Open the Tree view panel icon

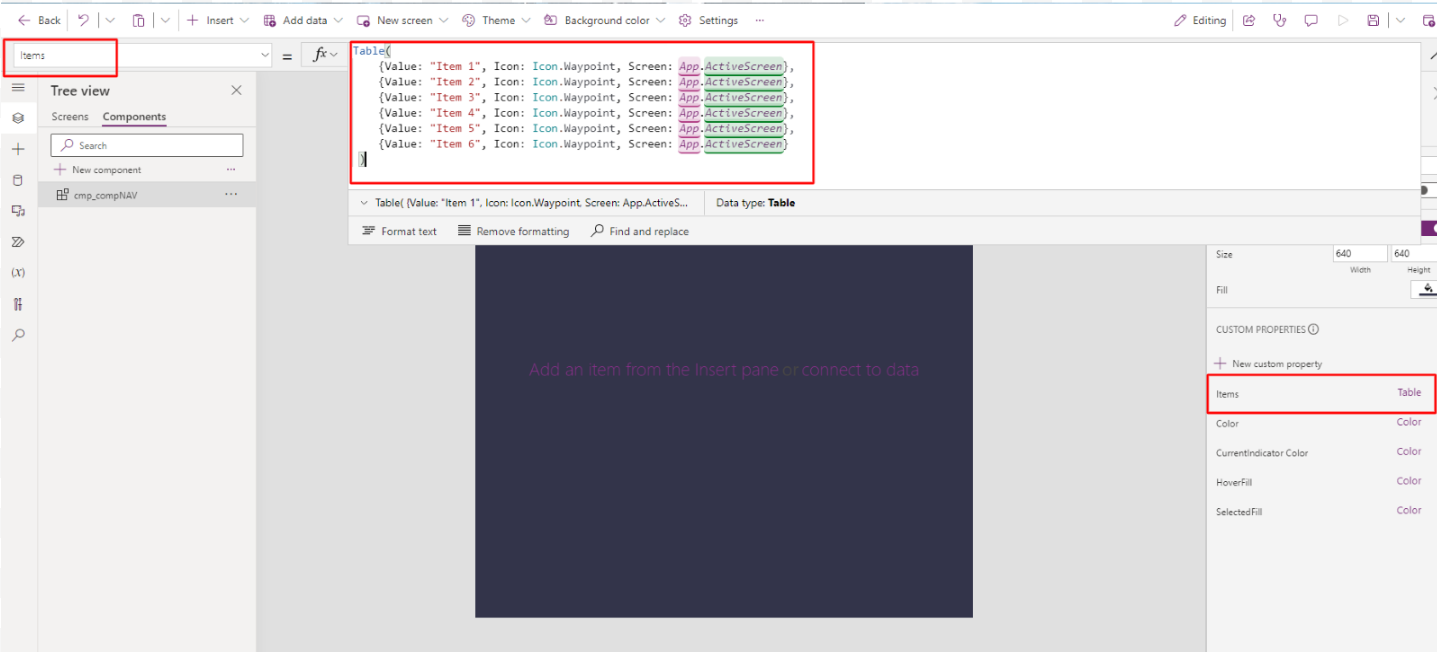pyautogui.click(x=18, y=117)
